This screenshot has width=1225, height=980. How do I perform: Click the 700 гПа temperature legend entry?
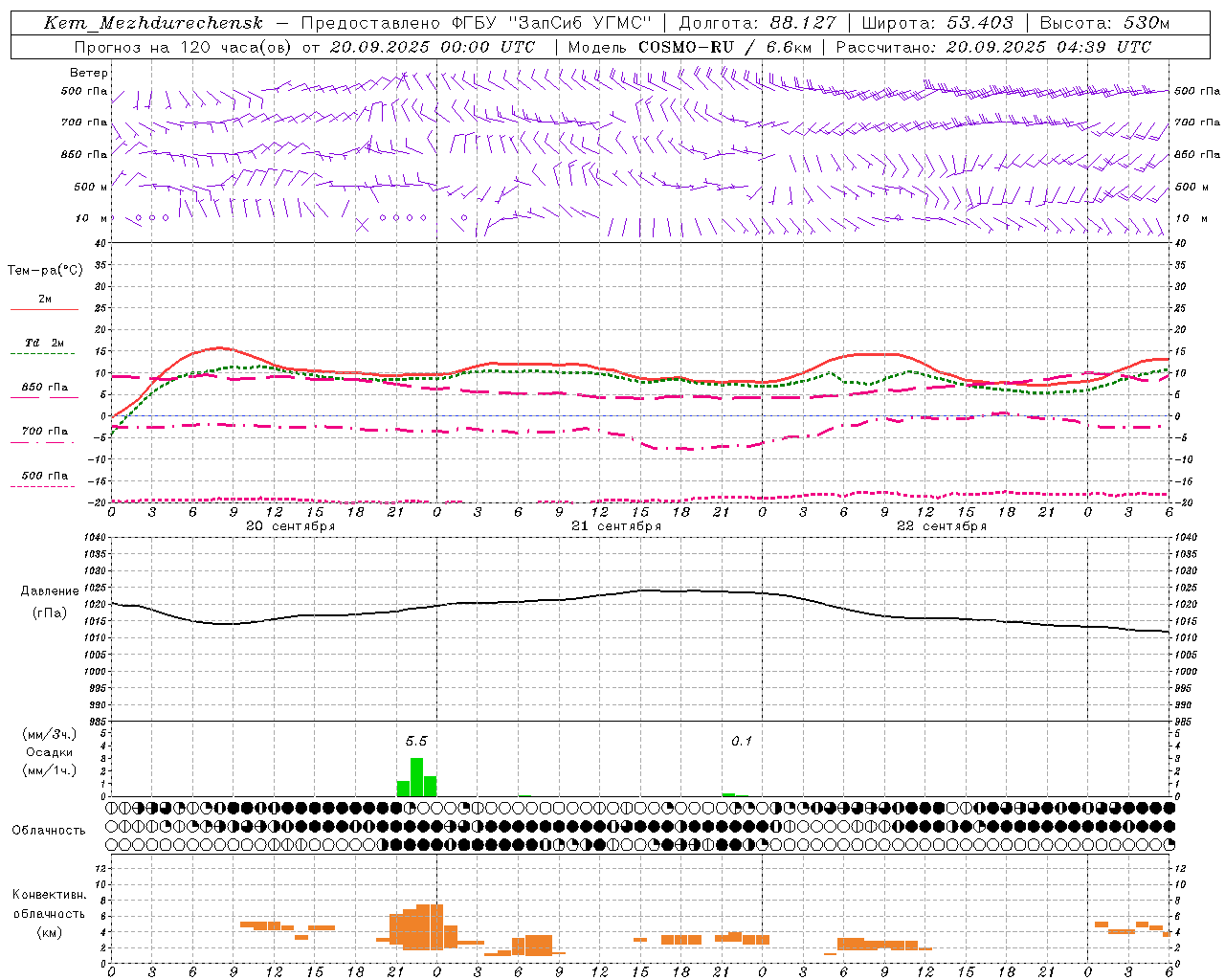pos(45,432)
